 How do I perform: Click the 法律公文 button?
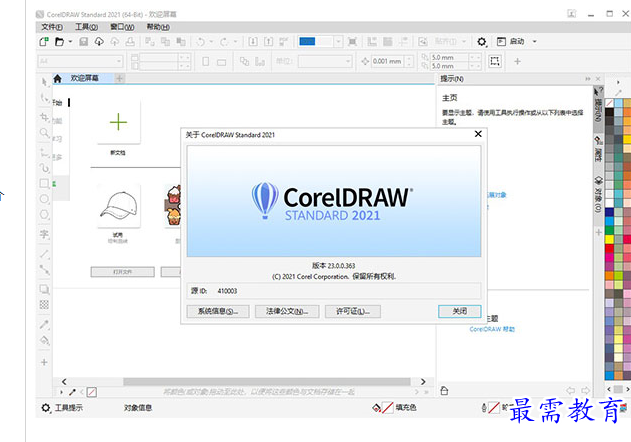point(287,311)
